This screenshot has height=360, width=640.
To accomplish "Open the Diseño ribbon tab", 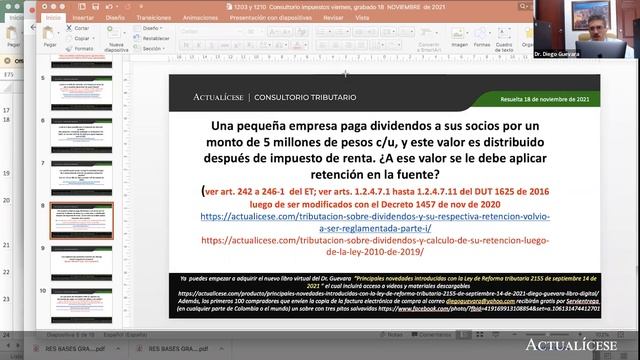I will (x=115, y=18).
